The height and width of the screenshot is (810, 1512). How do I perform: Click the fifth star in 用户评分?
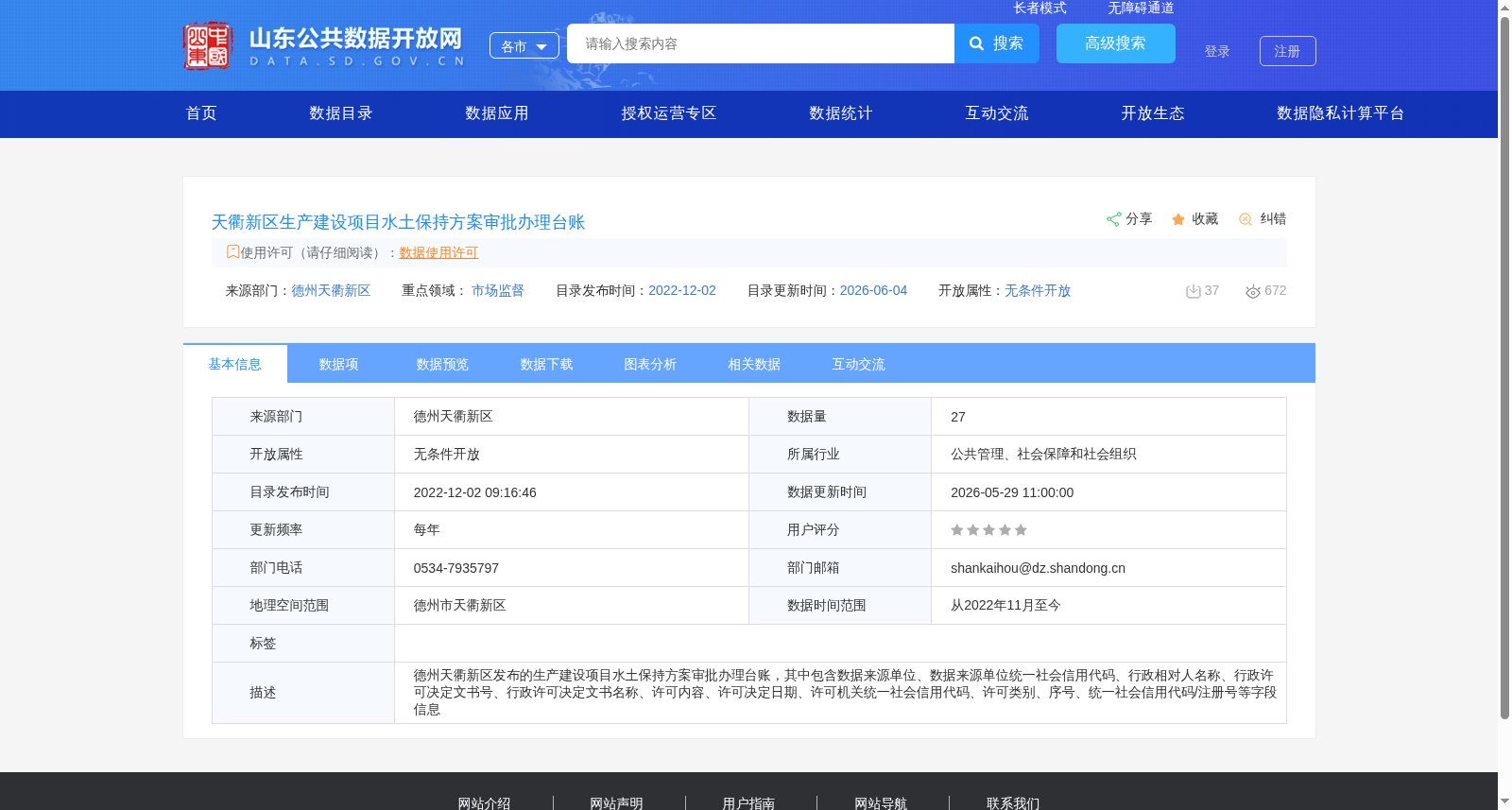[1021, 530]
